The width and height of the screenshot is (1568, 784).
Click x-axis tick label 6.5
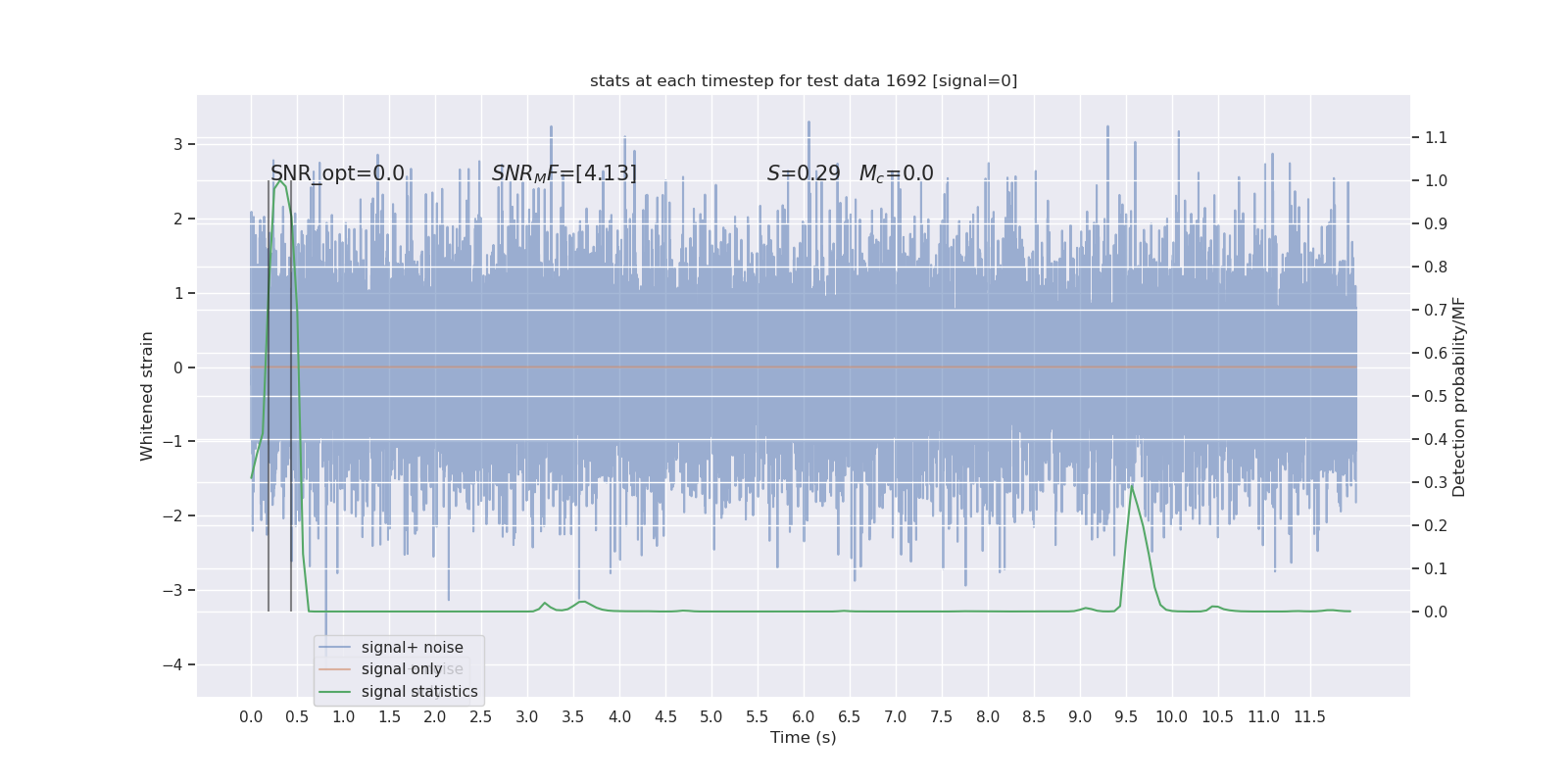tap(850, 717)
